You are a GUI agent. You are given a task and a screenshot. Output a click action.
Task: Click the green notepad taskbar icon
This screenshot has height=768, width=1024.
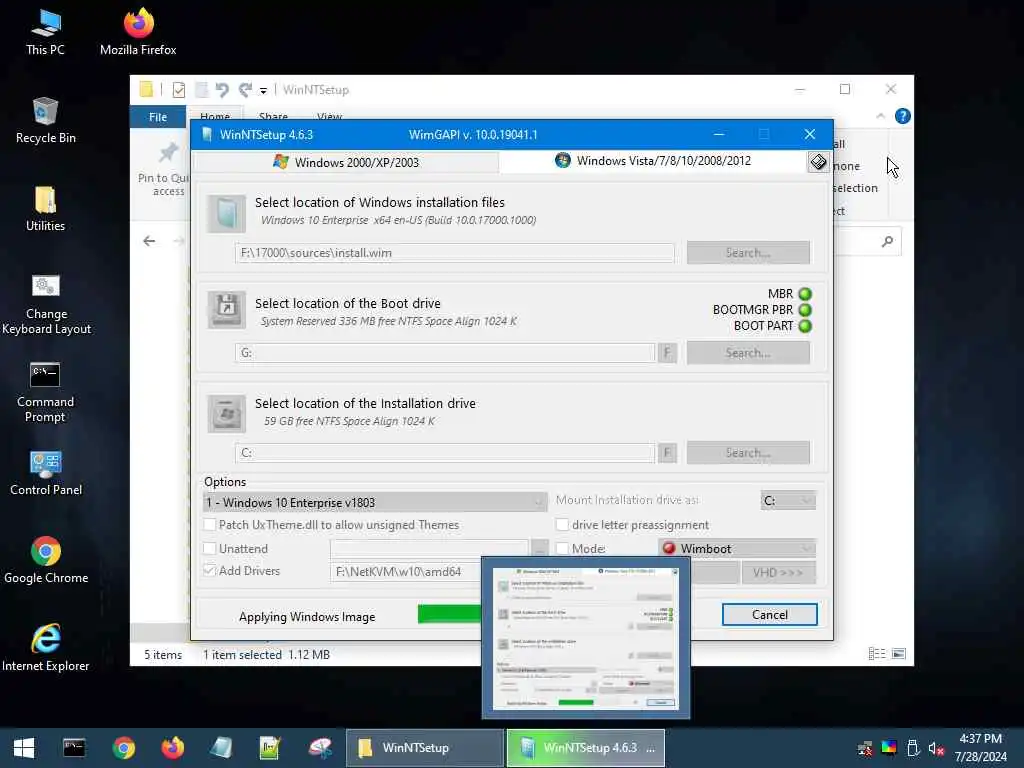(x=270, y=748)
